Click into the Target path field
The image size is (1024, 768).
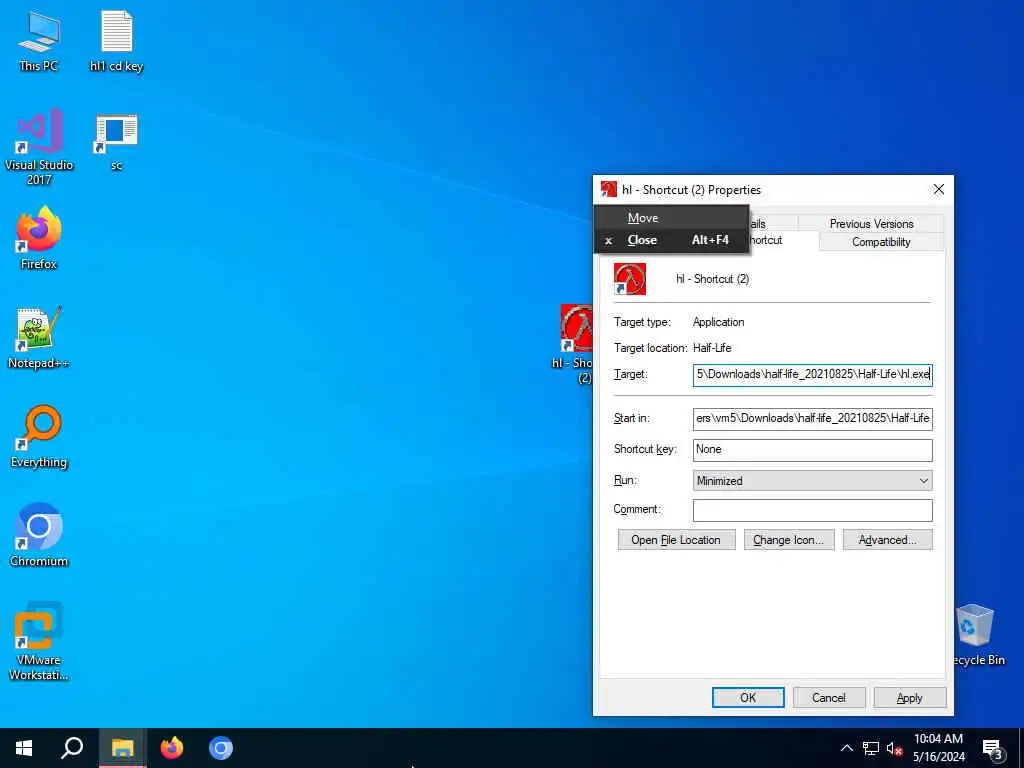[812, 375]
